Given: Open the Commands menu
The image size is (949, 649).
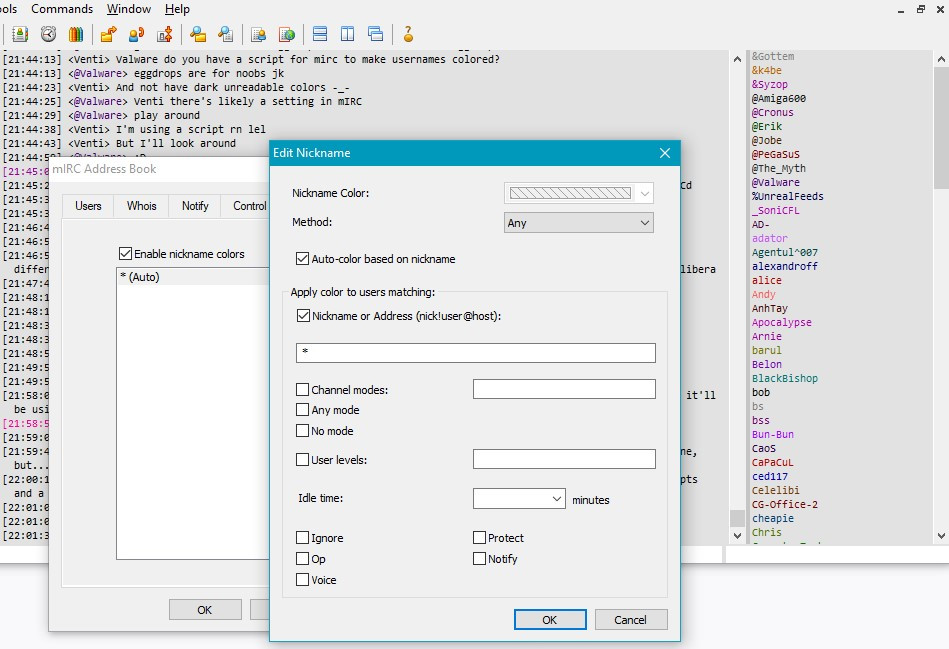Looking at the screenshot, I should pyautogui.click(x=62, y=9).
